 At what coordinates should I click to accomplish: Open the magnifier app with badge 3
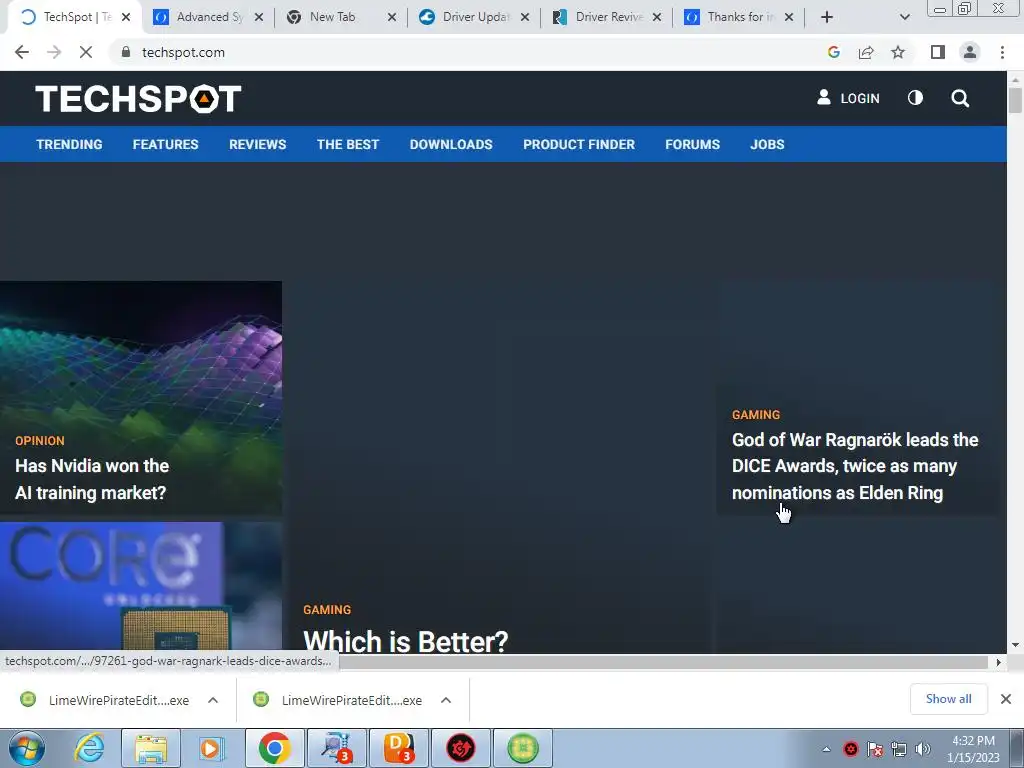point(336,748)
